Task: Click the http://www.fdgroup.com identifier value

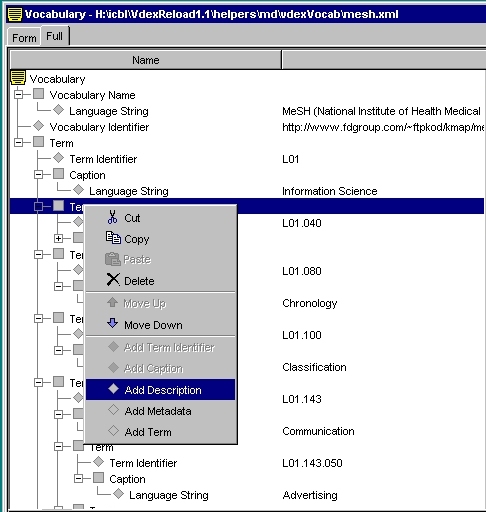Action: click(x=383, y=127)
